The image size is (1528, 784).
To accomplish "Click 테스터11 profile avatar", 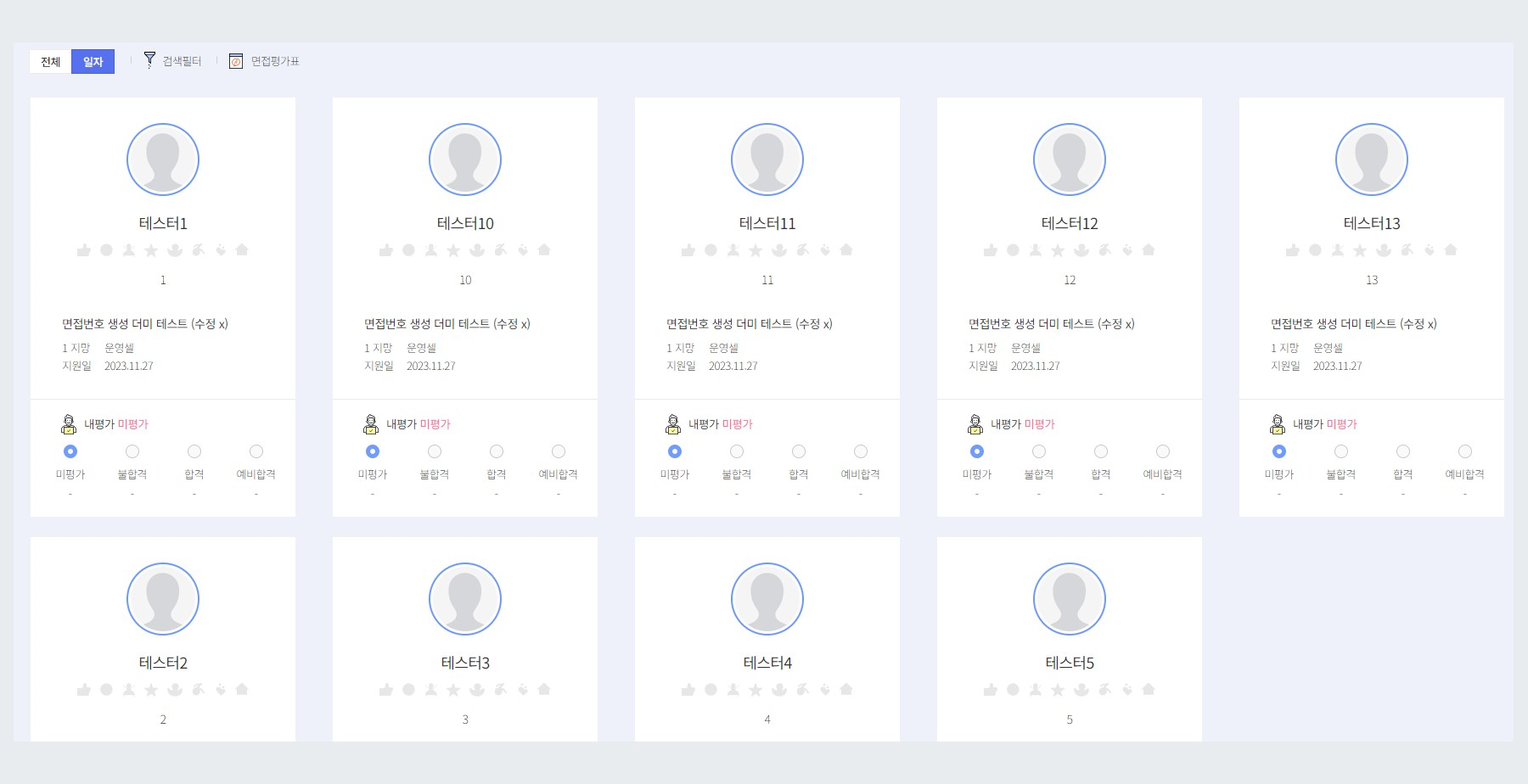I will tap(767, 160).
